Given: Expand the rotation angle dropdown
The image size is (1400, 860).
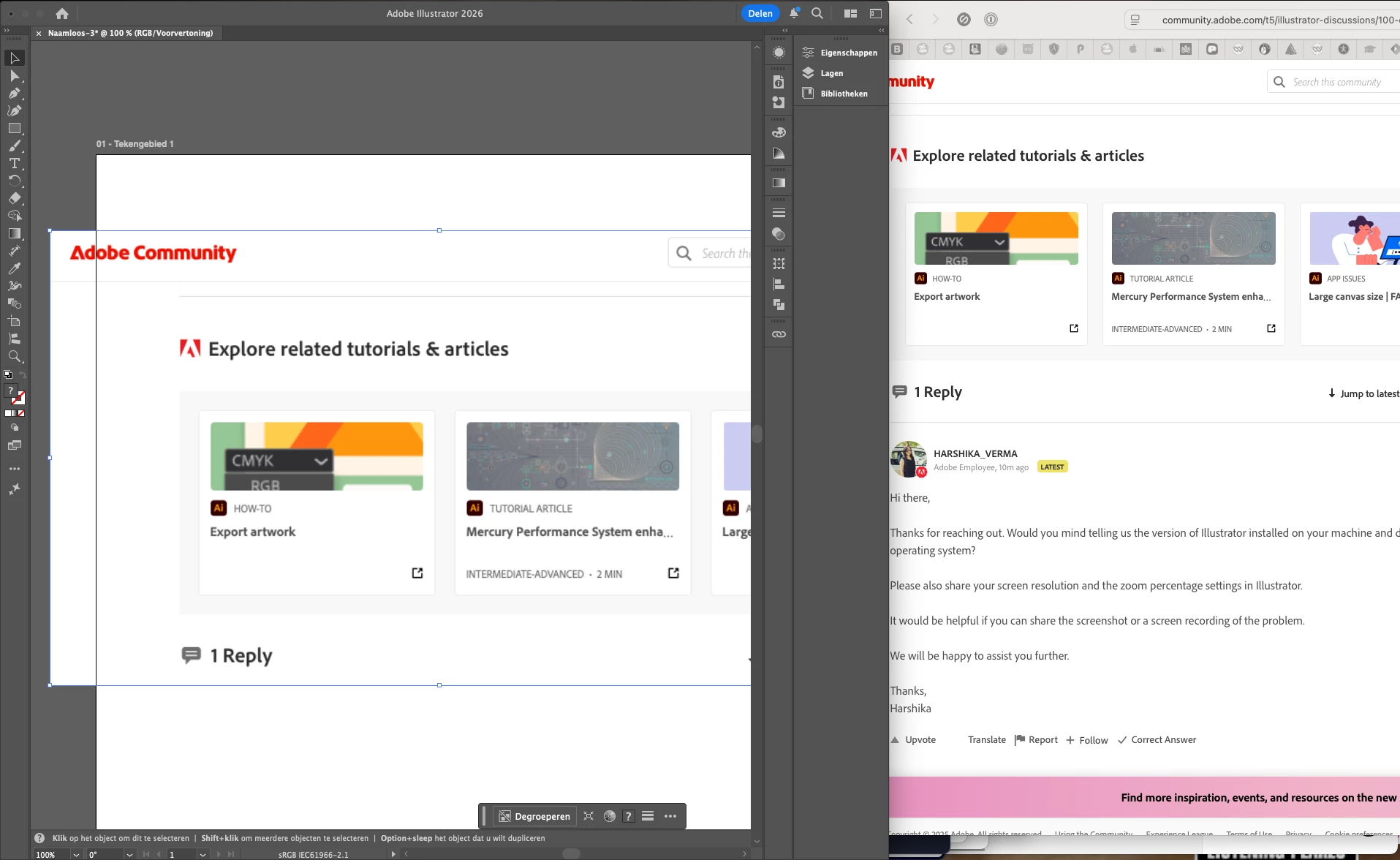Looking at the screenshot, I should (129, 854).
